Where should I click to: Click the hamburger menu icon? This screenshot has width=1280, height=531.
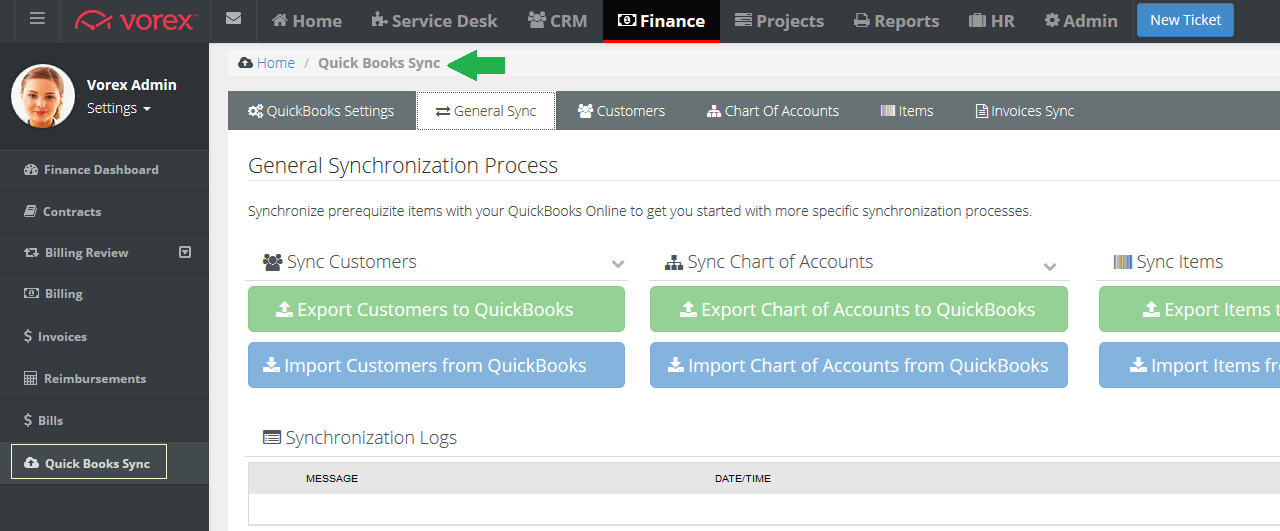pyautogui.click(x=37, y=19)
